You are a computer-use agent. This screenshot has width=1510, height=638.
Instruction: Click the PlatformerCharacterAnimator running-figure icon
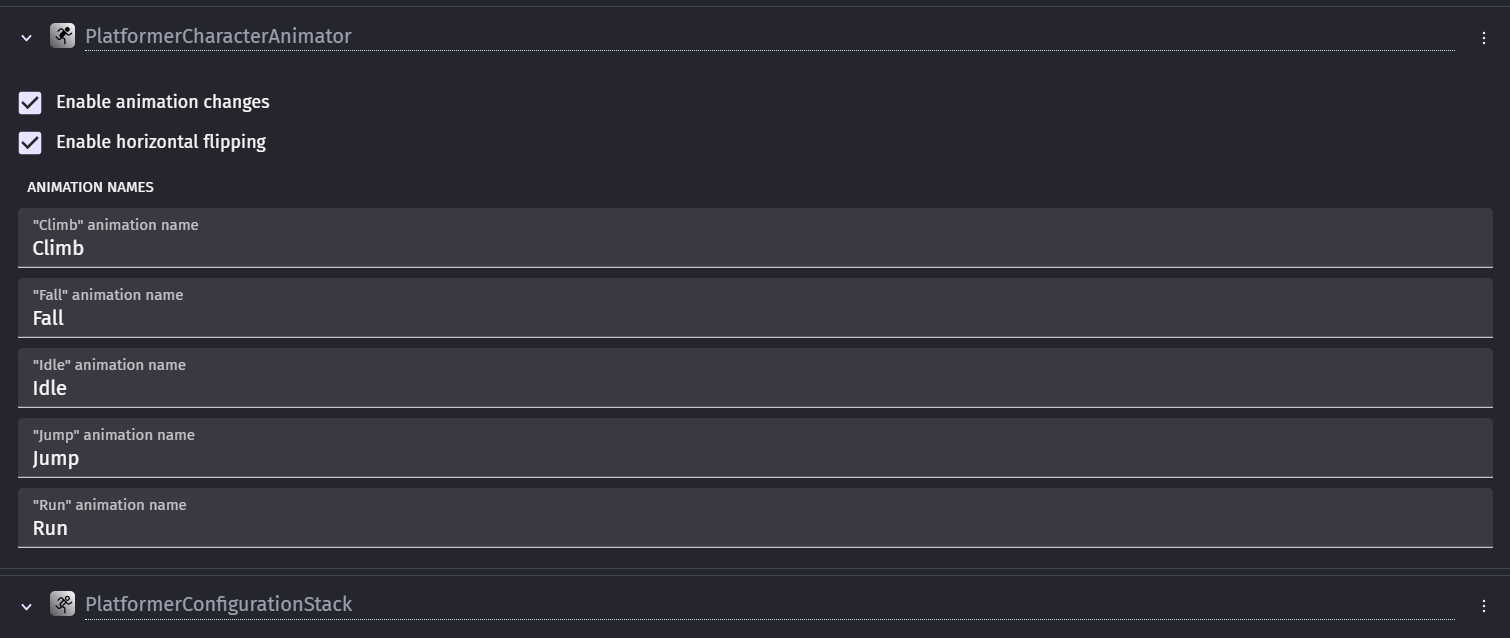point(63,36)
